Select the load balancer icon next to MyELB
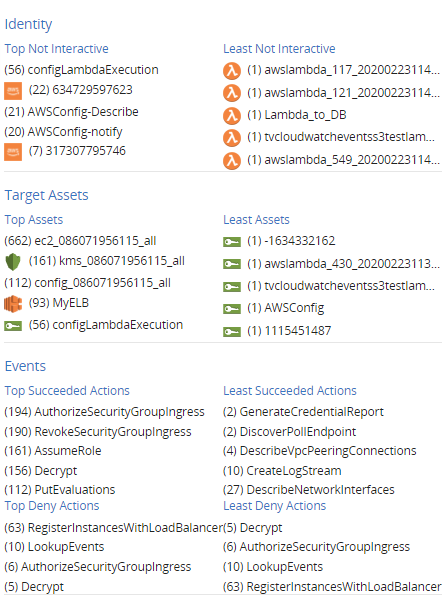The width and height of the screenshot is (444, 601). point(13,304)
